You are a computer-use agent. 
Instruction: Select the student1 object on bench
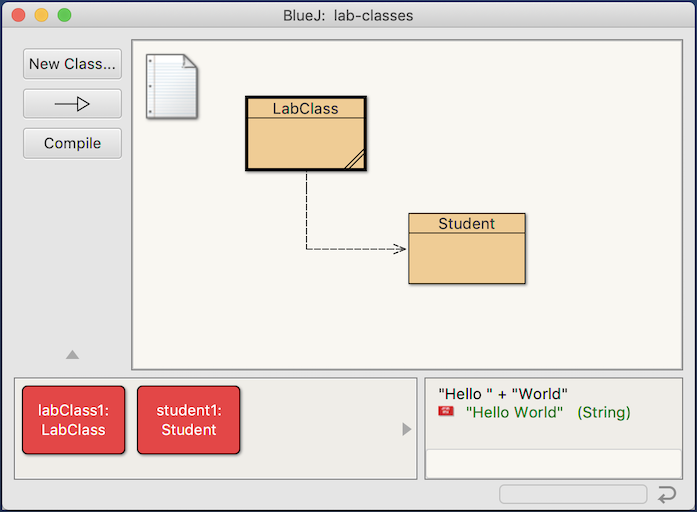pyautogui.click(x=188, y=420)
